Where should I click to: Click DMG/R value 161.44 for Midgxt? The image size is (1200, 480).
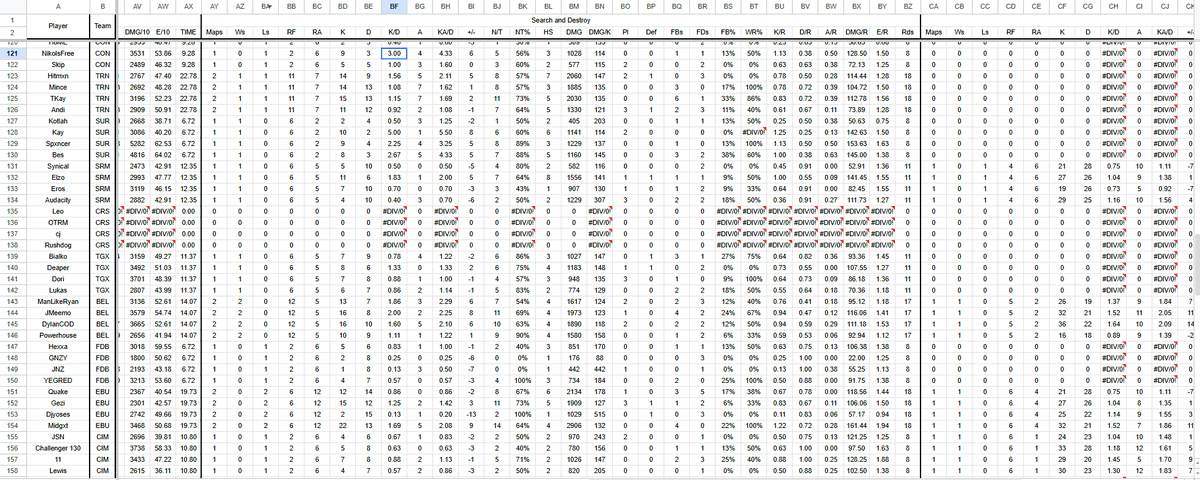858,424
